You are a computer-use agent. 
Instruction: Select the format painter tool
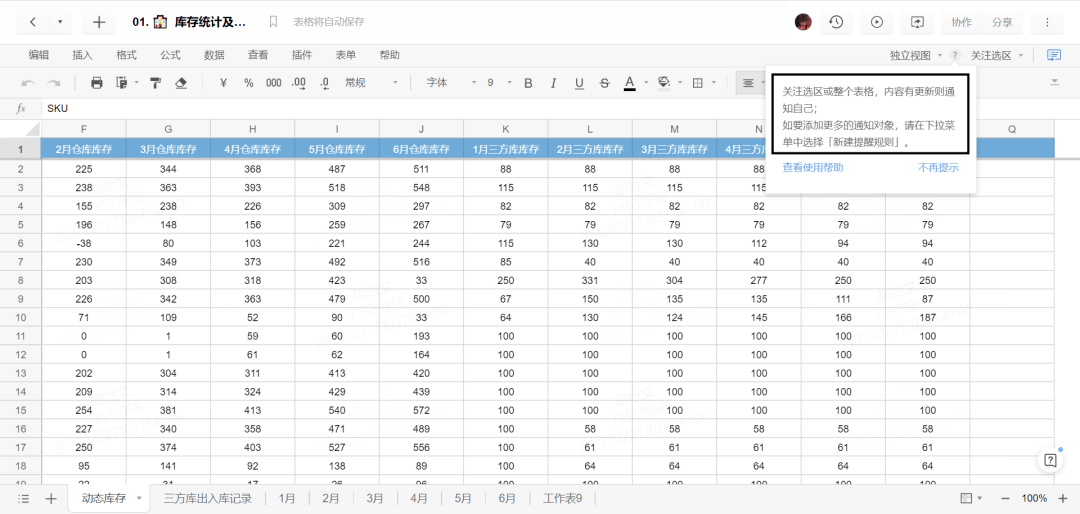click(156, 83)
